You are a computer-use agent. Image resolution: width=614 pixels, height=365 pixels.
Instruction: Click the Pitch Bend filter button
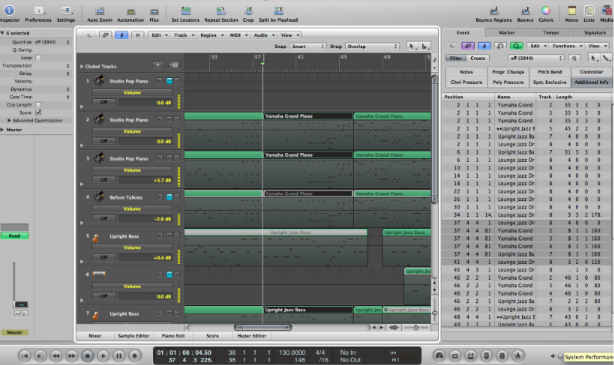pyautogui.click(x=550, y=72)
